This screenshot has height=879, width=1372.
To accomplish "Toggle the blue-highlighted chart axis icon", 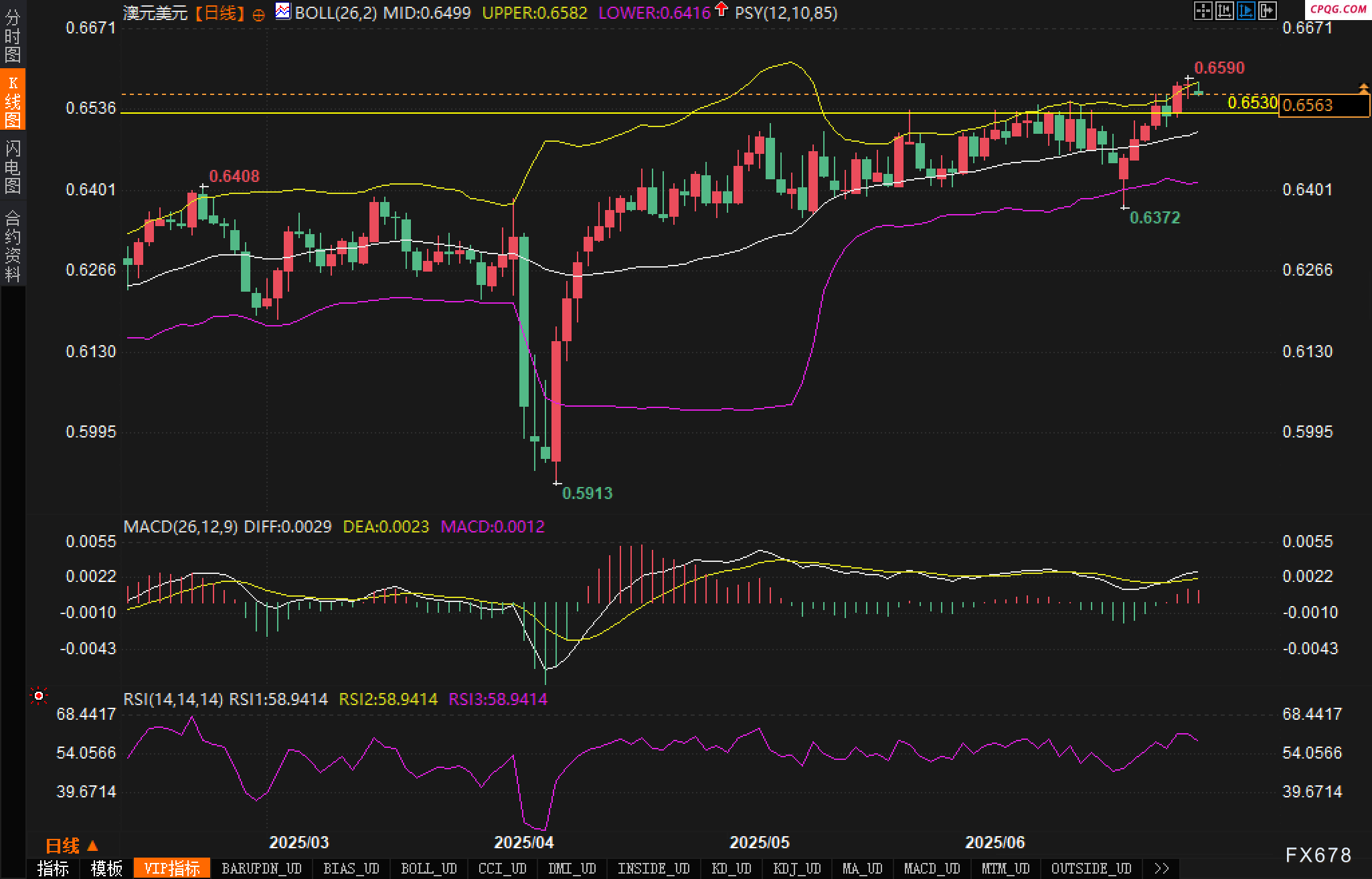I will (1246, 11).
